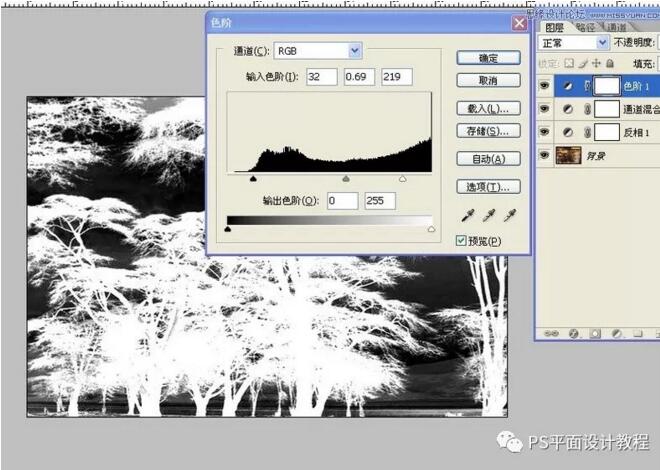Click the 选项(T)... options button
Screen dimensions: 660x470
pos(488,187)
